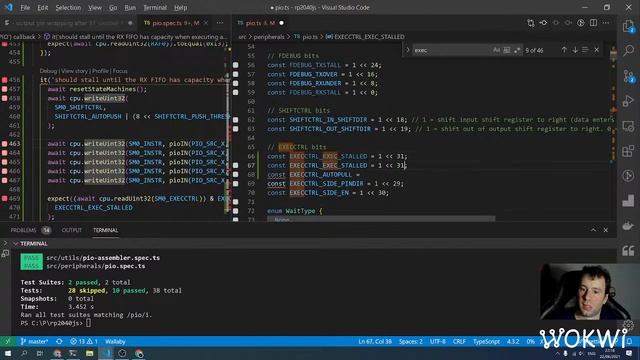Open the Go menu
640x360 pixels.
[113, 8]
